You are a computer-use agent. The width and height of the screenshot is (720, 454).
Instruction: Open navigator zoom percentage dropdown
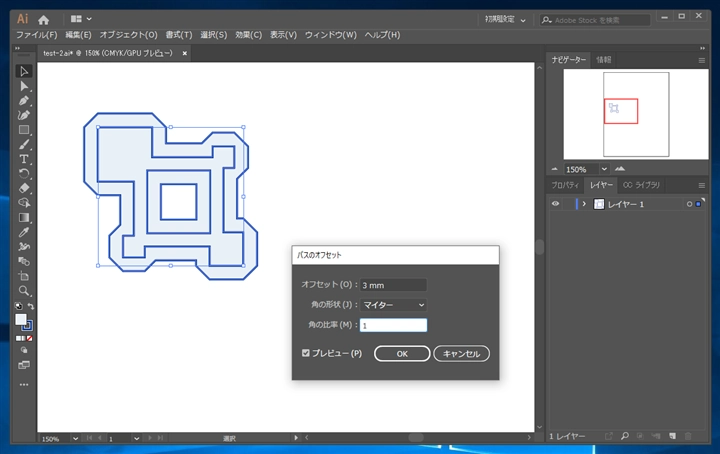tap(604, 169)
